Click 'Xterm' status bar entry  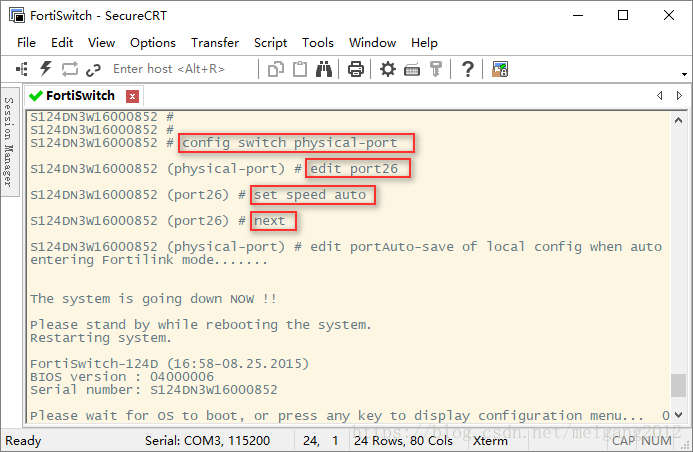pos(490,441)
